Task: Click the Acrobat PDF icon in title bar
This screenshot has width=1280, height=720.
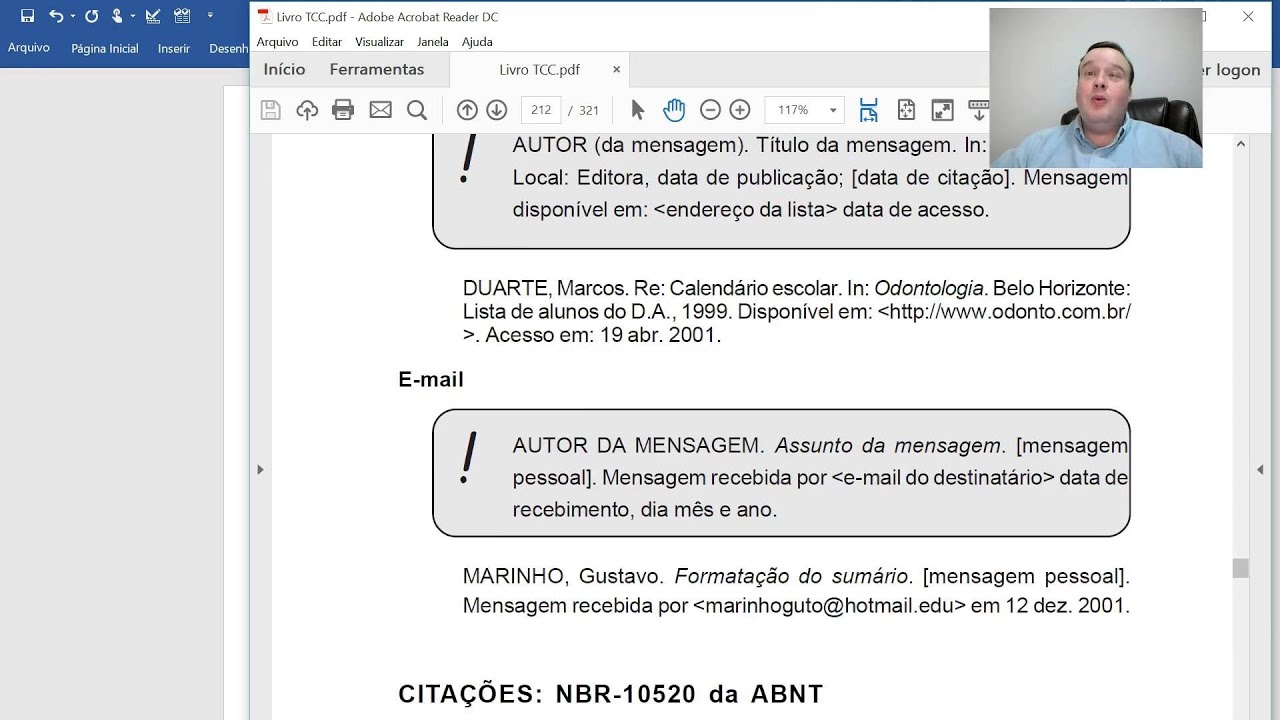Action: [263, 16]
